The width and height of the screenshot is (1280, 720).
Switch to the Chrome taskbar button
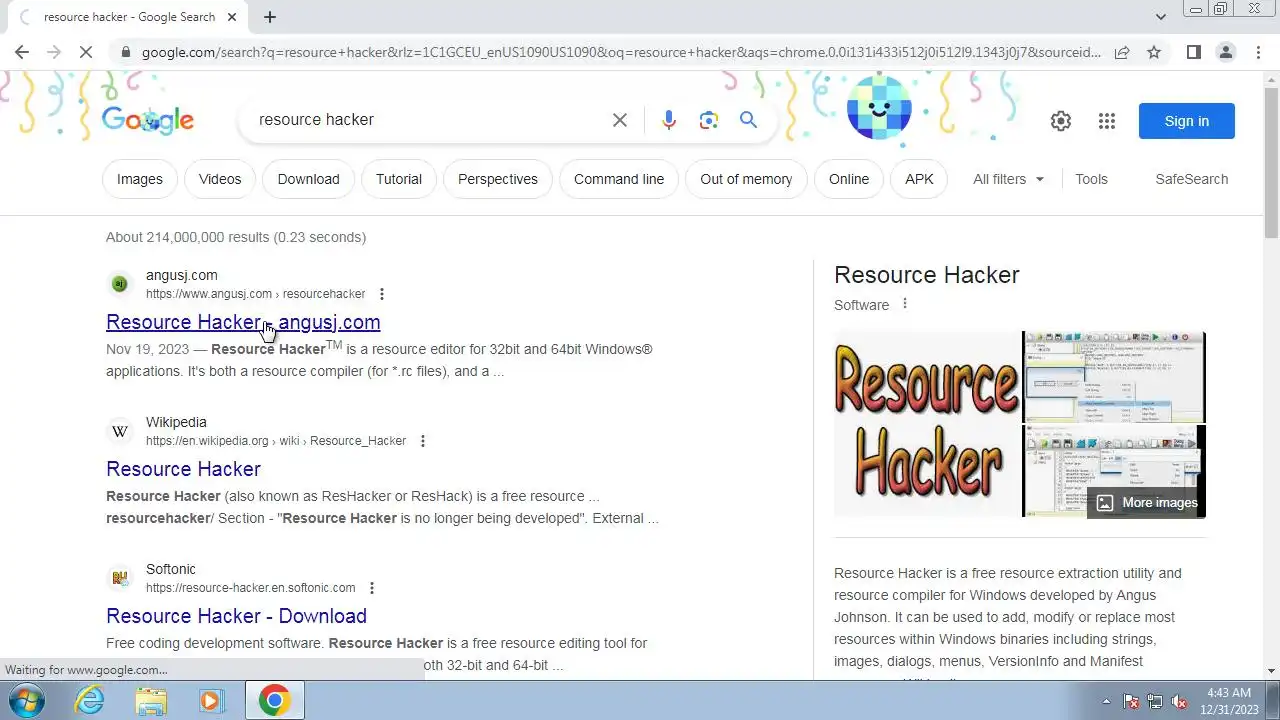tap(274, 700)
